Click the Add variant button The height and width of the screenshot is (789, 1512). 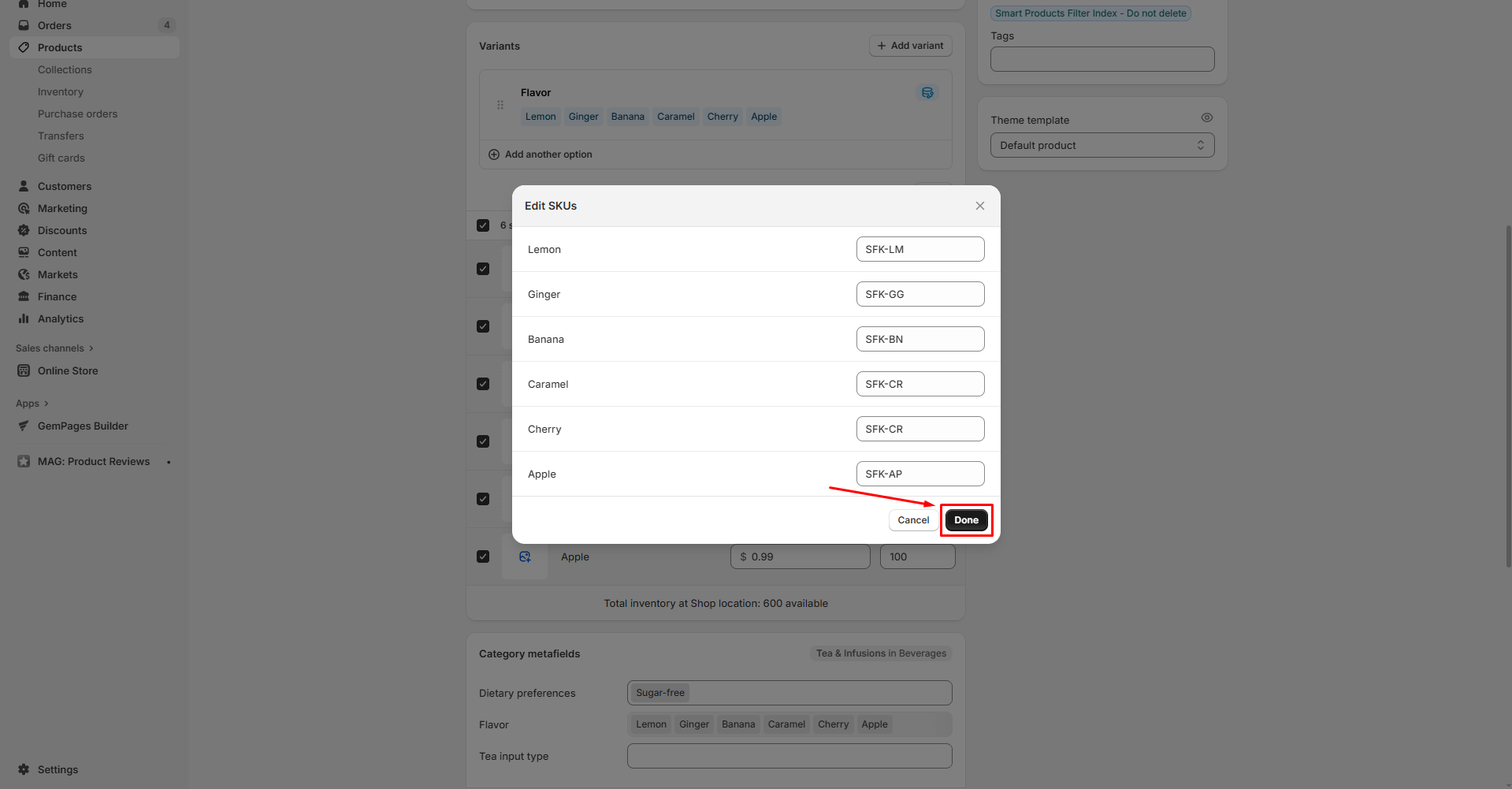[911, 46]
